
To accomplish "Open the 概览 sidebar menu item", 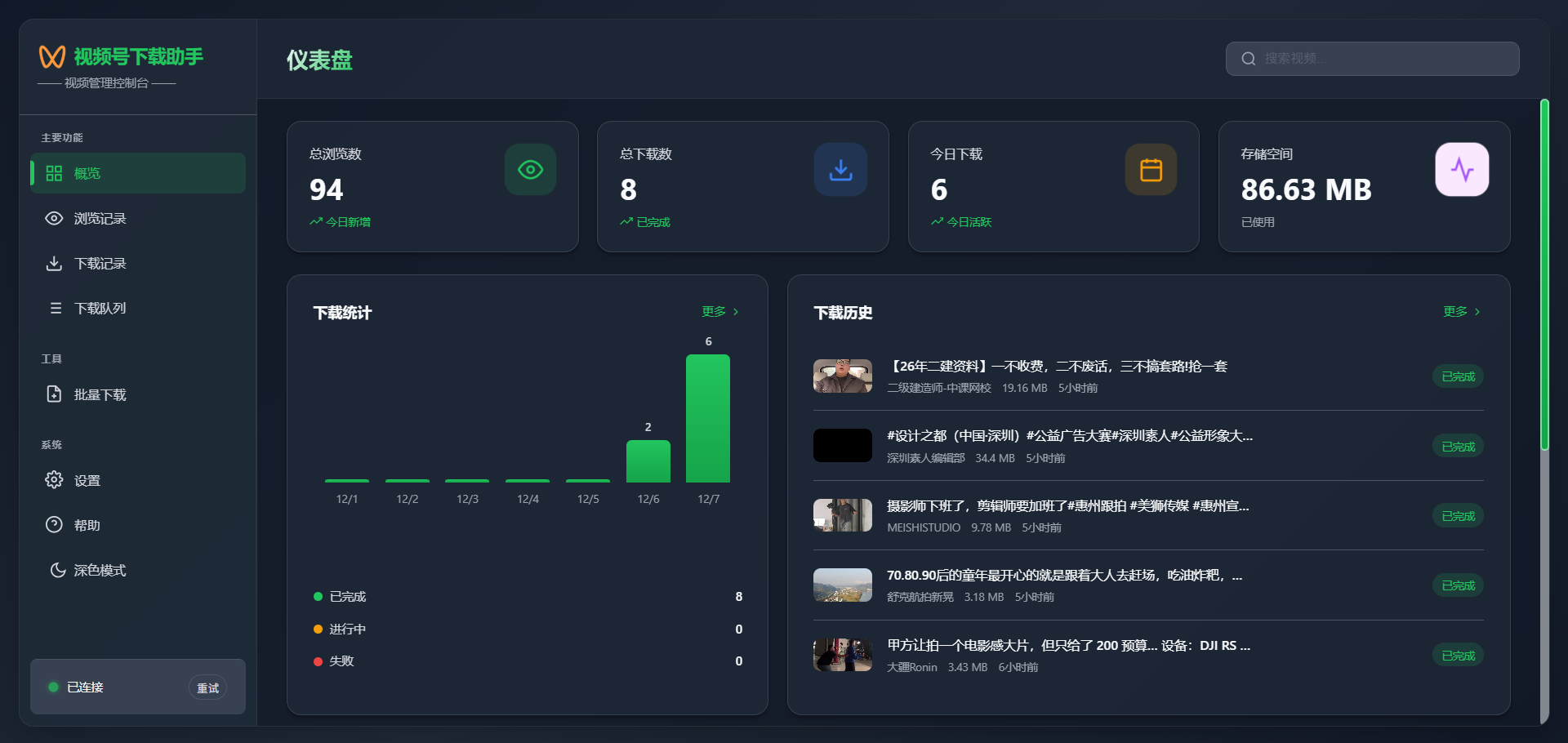I will 138,173.
